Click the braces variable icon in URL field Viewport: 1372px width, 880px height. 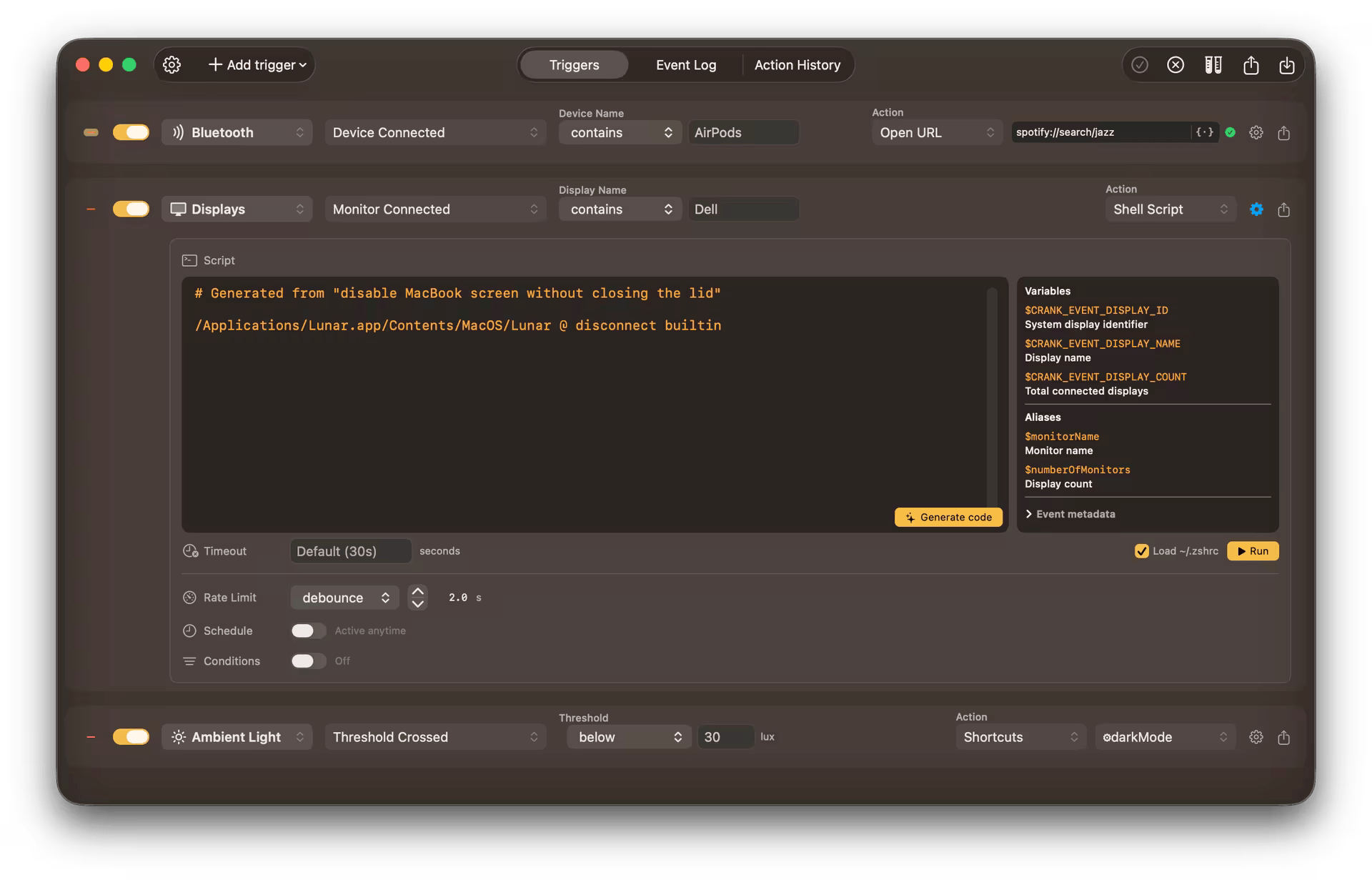coord(1205,132)
